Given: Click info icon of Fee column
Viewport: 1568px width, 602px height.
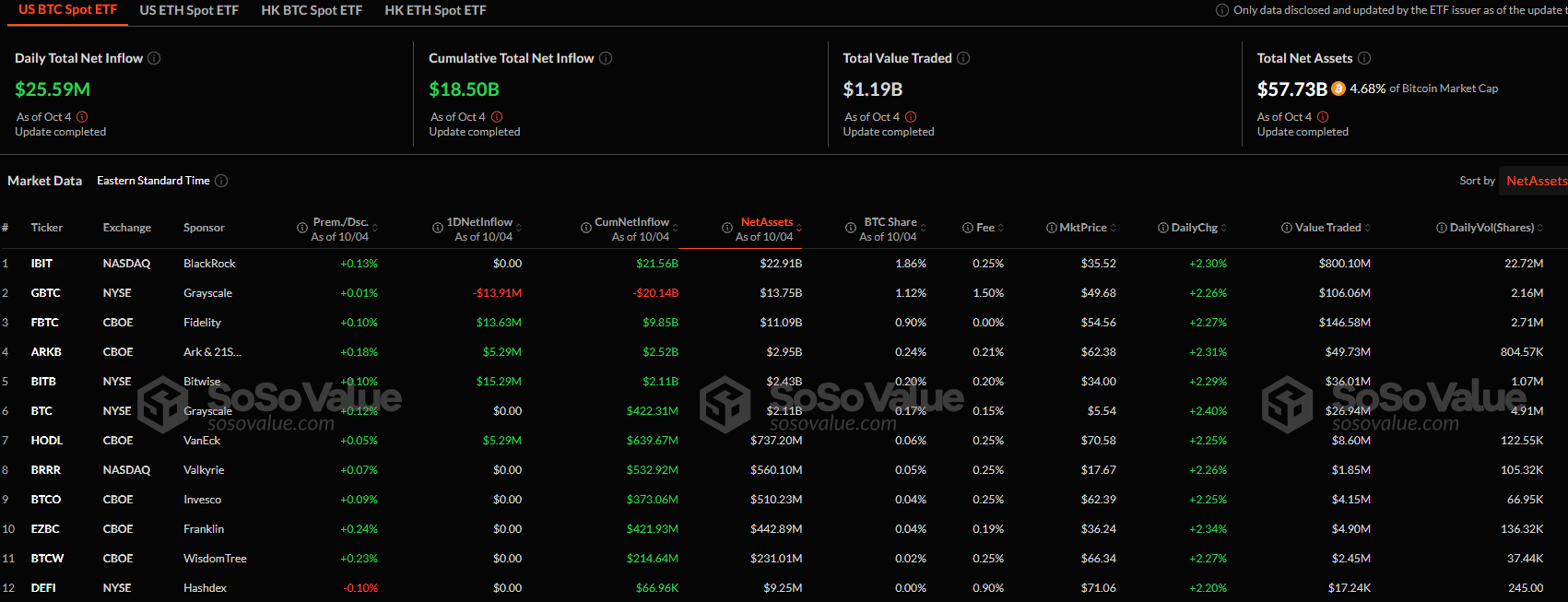Looking at the screenshot, I should [968, 228].
